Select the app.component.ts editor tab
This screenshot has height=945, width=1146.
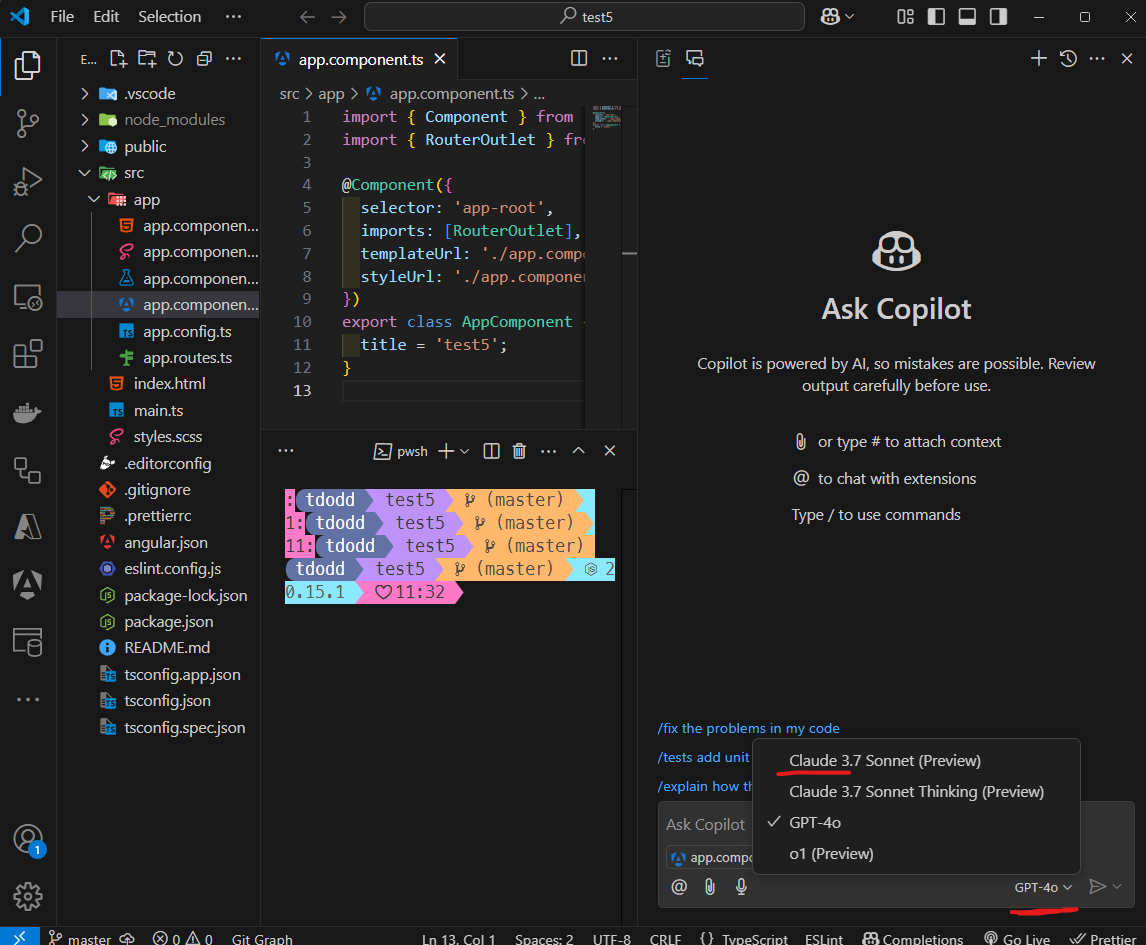click(360, 59)
